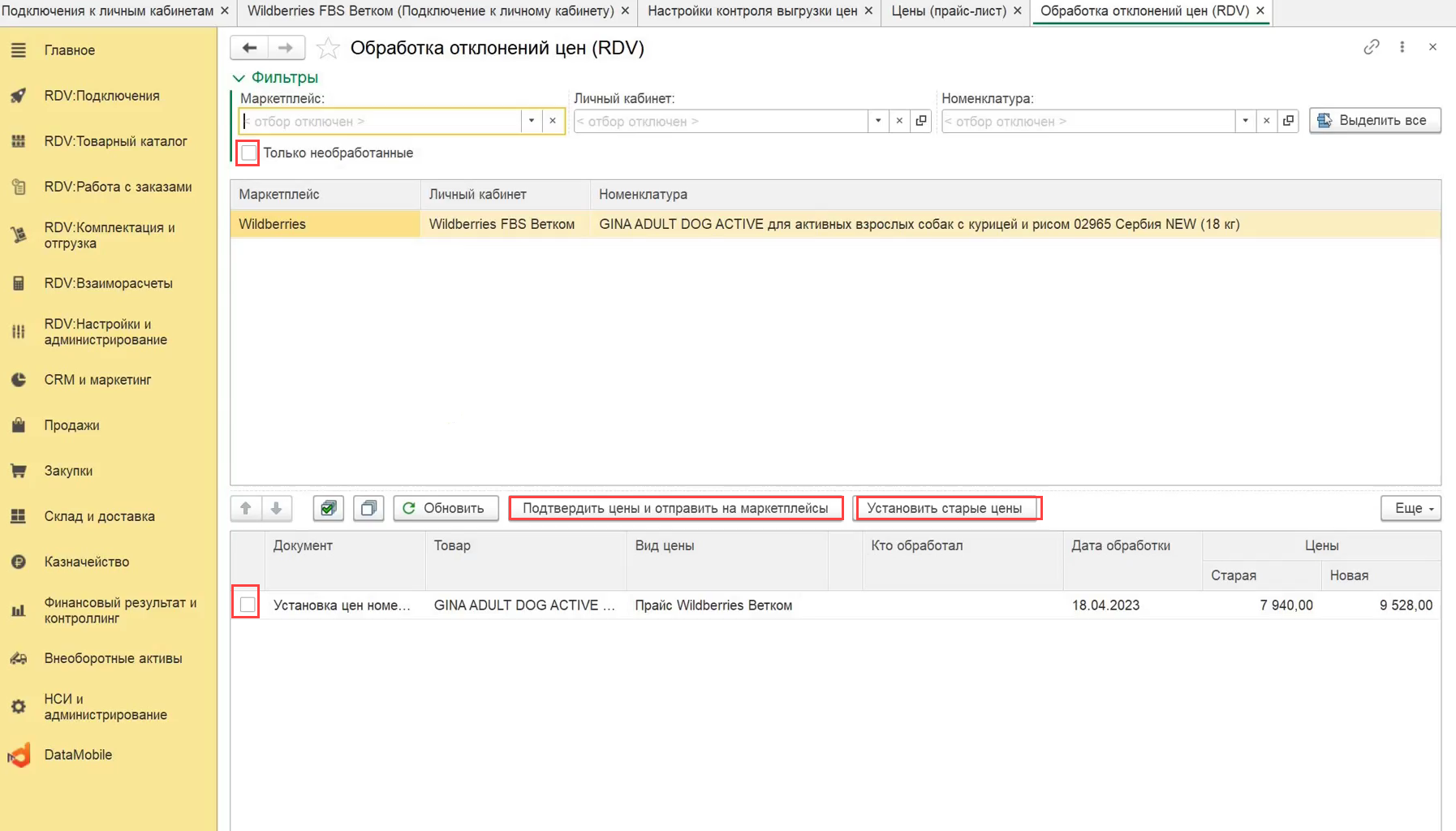Open the Номенклатура filter dropdown
The width and height of the screenshot is (1456, 831).
(1245, 121)
